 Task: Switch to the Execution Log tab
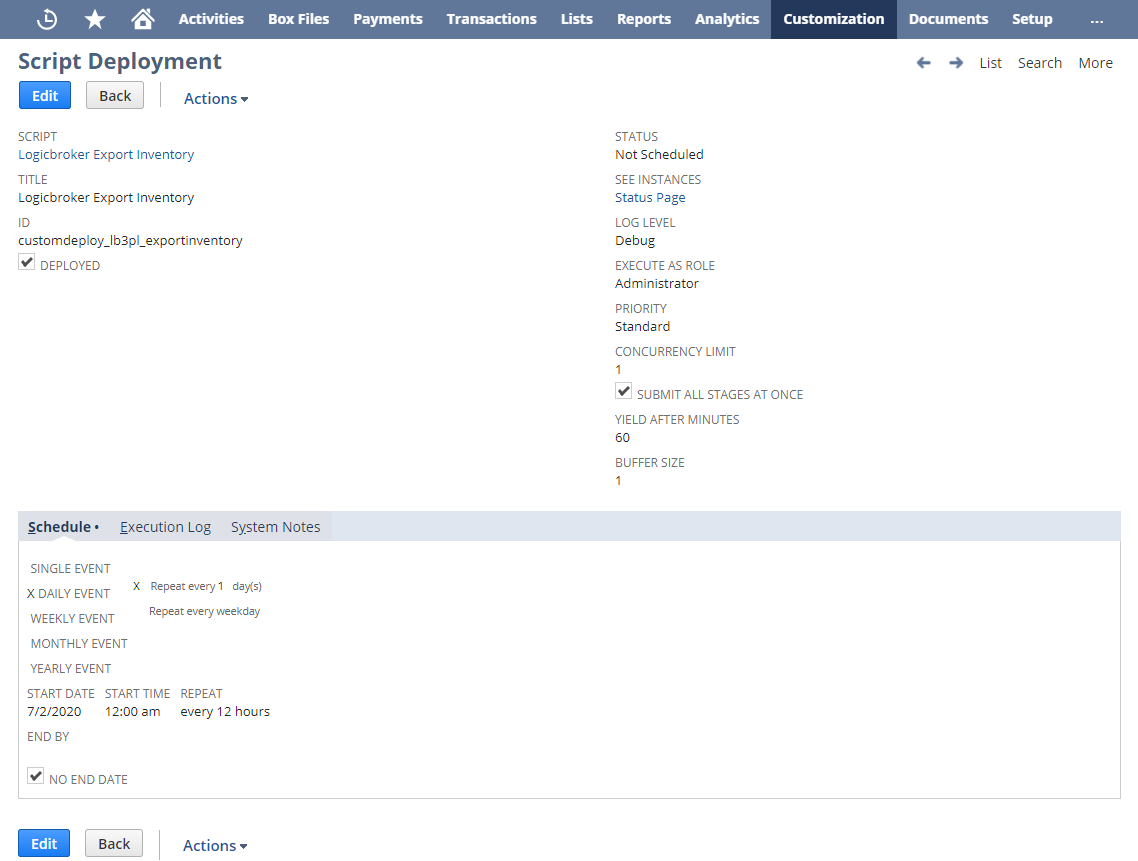click(x=165, y=527)
